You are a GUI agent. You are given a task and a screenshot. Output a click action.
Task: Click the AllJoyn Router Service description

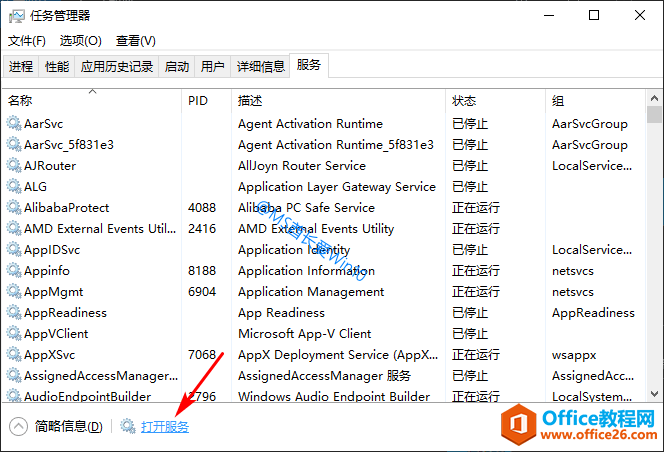302,166
